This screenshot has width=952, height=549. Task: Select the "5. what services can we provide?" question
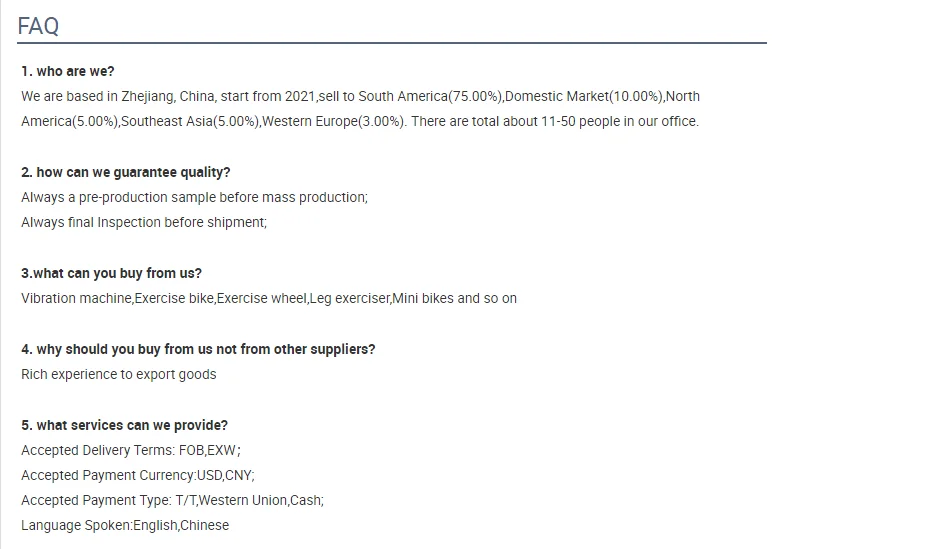point(124,425)
